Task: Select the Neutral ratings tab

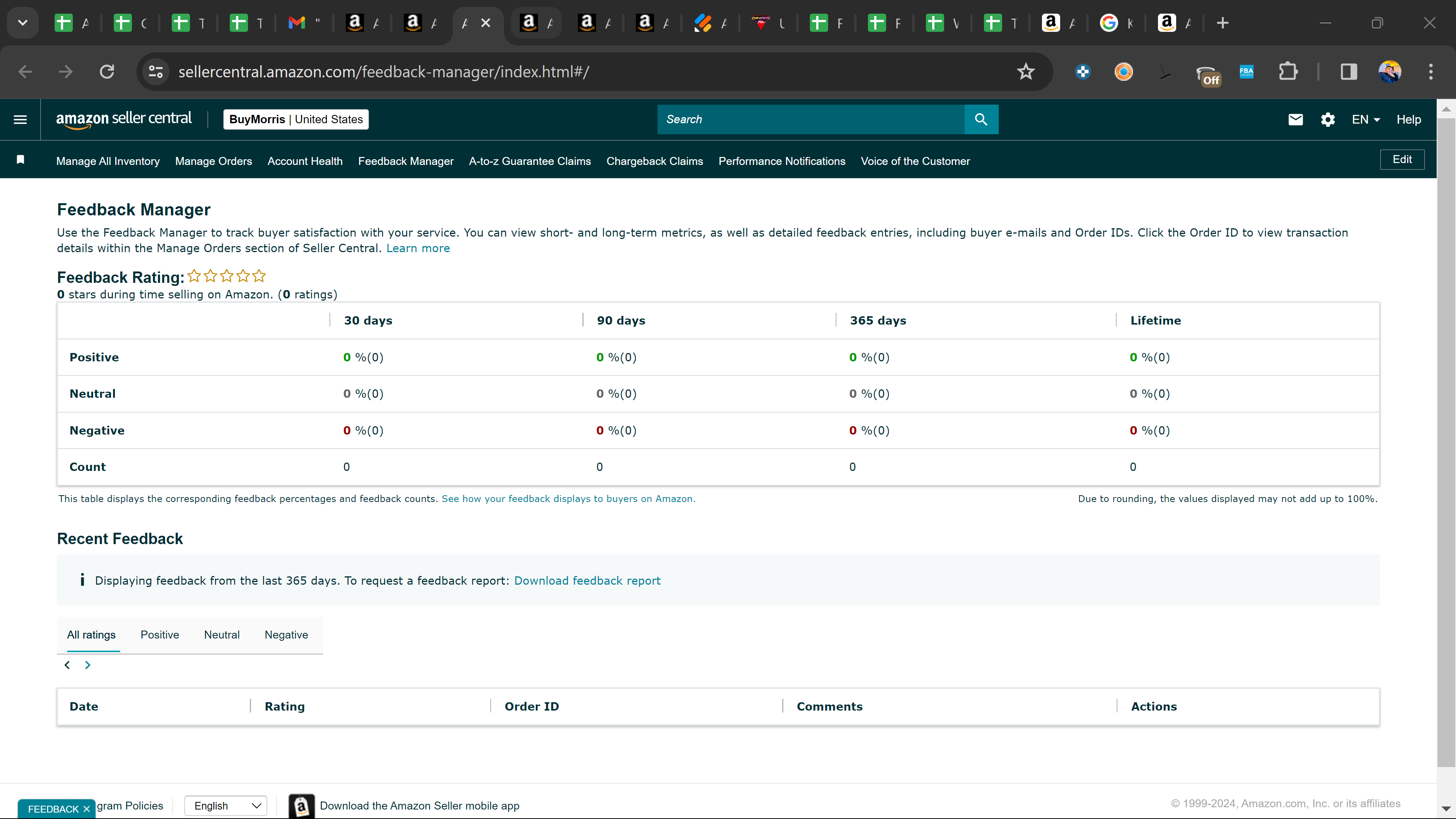Action: (221, 635)
